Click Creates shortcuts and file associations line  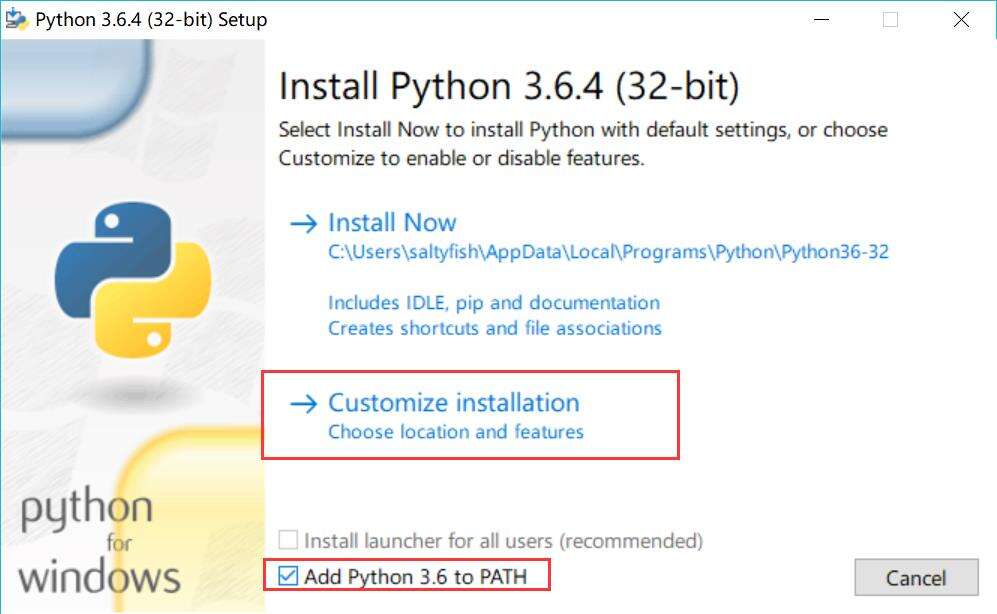495,329
